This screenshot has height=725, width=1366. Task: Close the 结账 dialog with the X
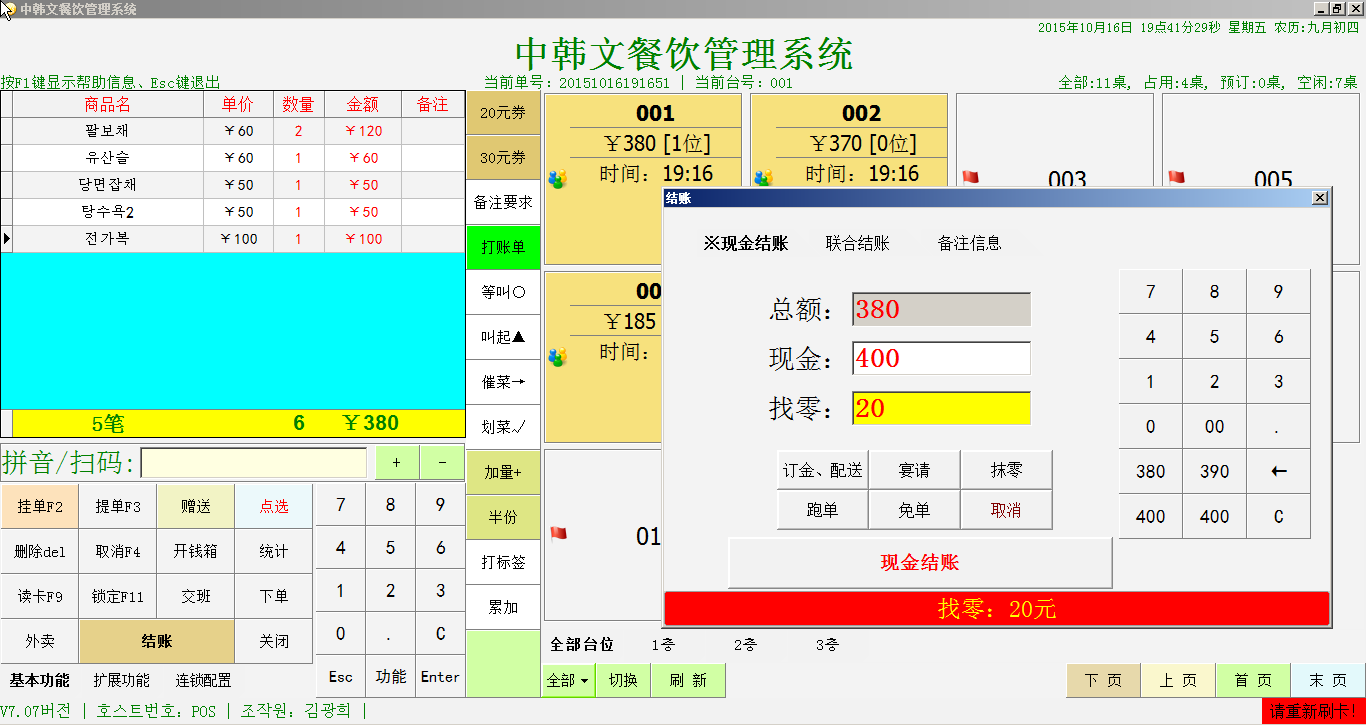click(1320, 198)
